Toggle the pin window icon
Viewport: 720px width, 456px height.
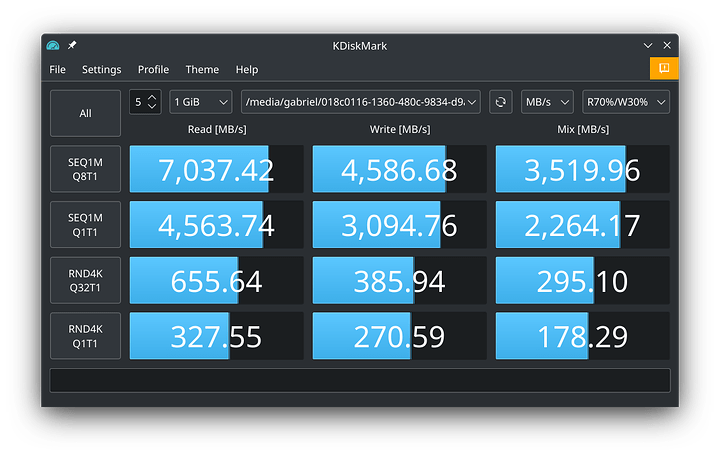pos(72,45)
